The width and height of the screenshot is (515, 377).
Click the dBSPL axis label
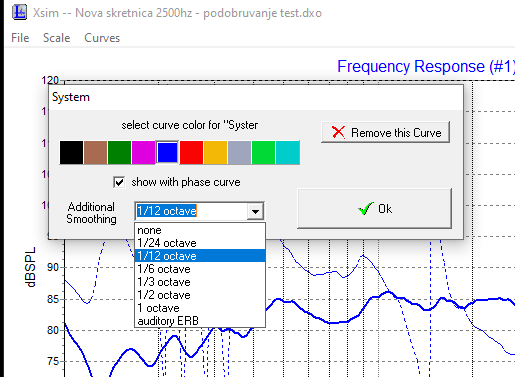coord(30,267)
